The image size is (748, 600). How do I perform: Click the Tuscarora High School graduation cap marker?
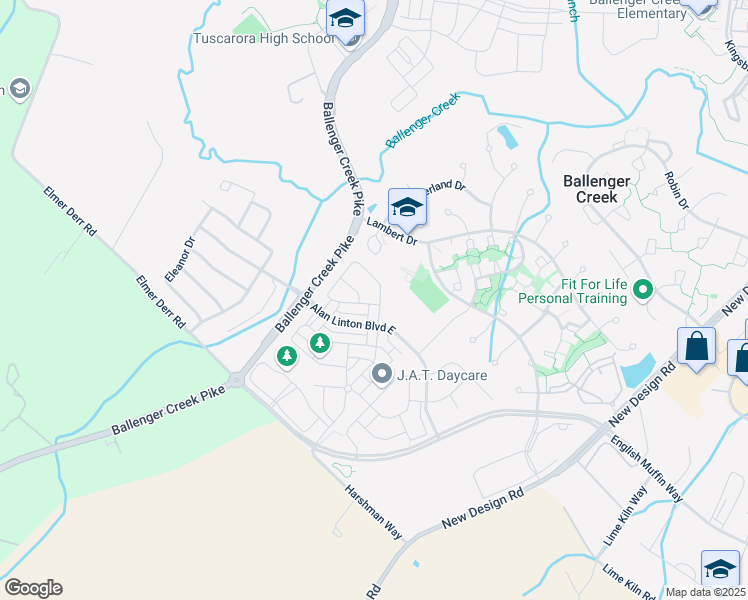click(x=345, y=19)
